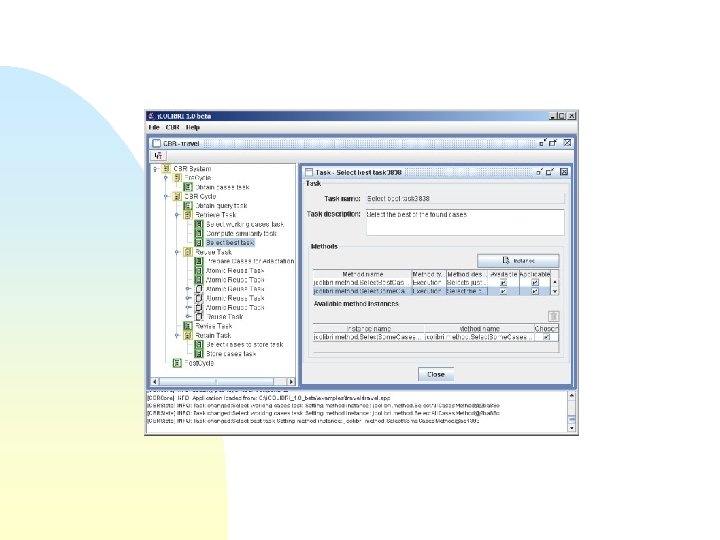This screenshot has width=720, height=540.
Task: Collapse the Retain Task node
Action: pyautogui.click(x=177, y=335)
